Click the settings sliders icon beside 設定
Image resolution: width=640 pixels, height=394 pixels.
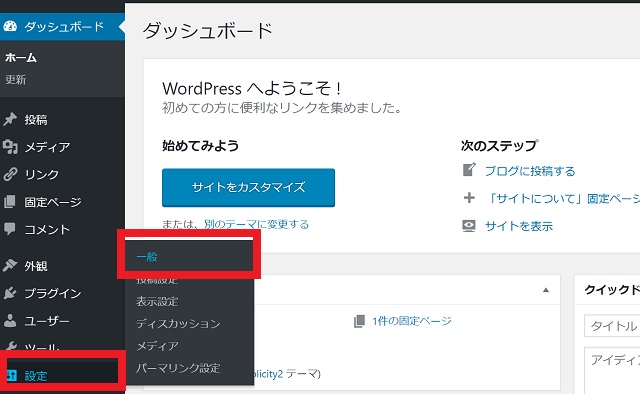tap(12, 375)
